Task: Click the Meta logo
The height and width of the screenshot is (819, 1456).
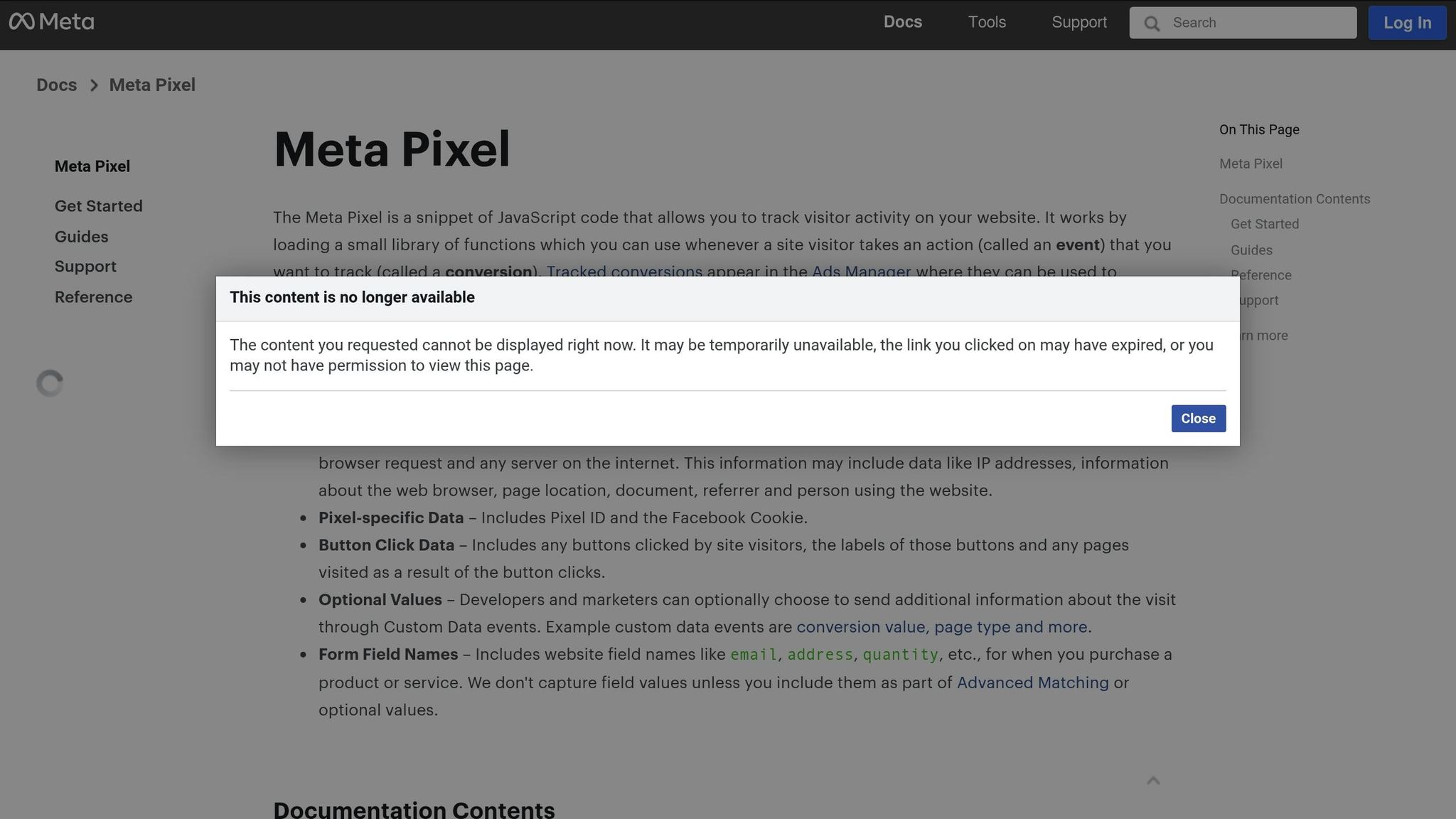Action: click(53, 22)
